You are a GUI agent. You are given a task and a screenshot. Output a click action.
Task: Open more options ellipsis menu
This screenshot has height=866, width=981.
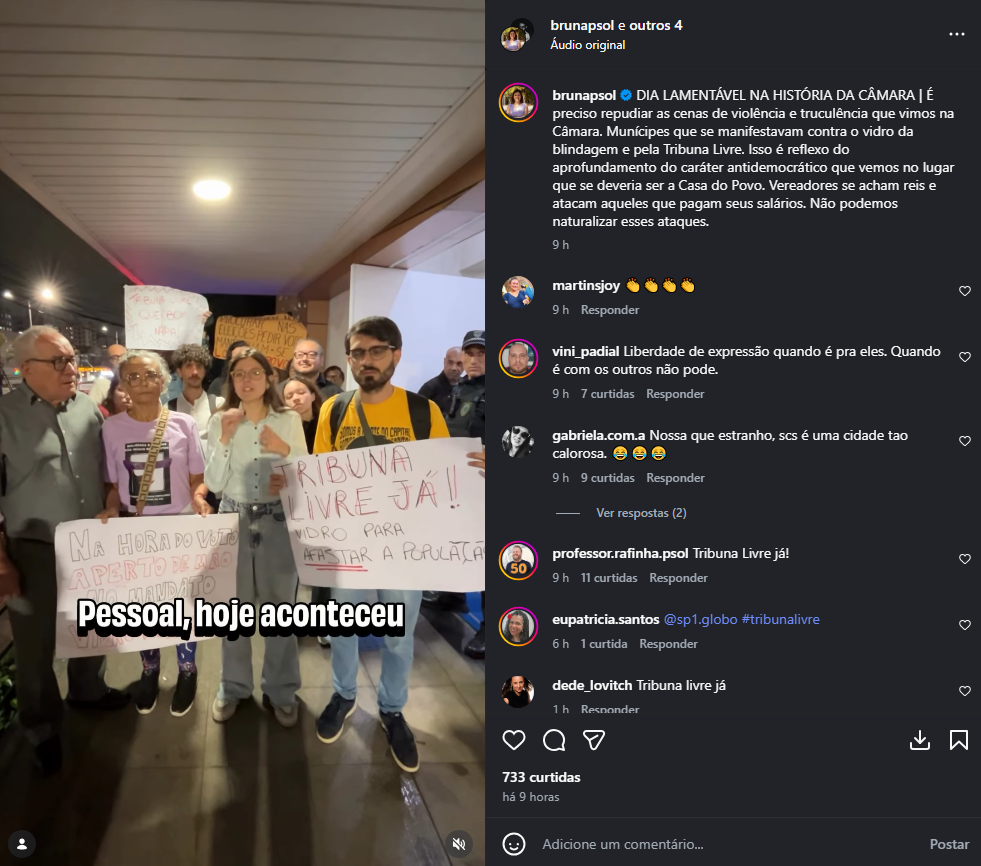[x=957, y=34]
